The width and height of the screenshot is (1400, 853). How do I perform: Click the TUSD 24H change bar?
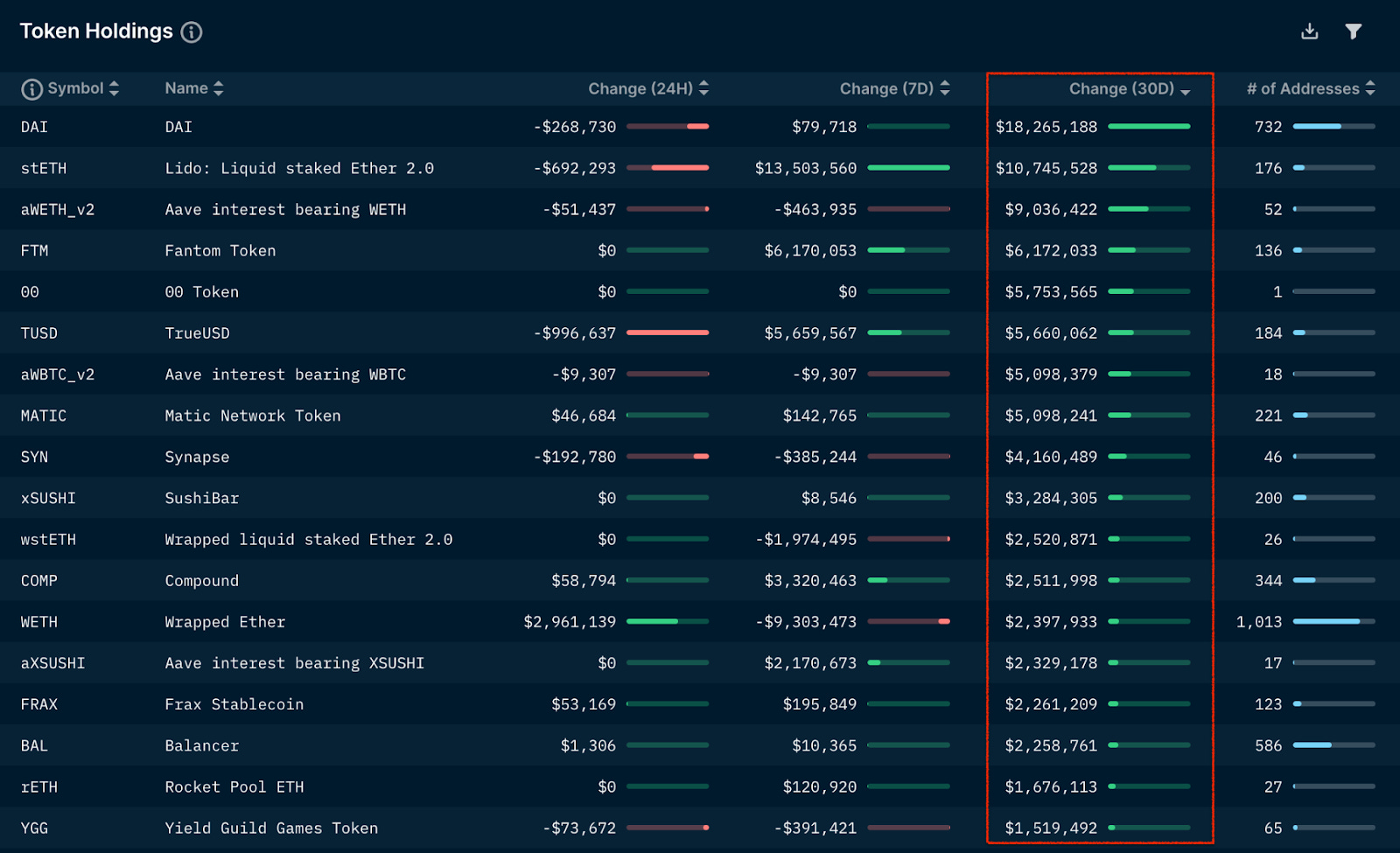(x=668, y=332)
